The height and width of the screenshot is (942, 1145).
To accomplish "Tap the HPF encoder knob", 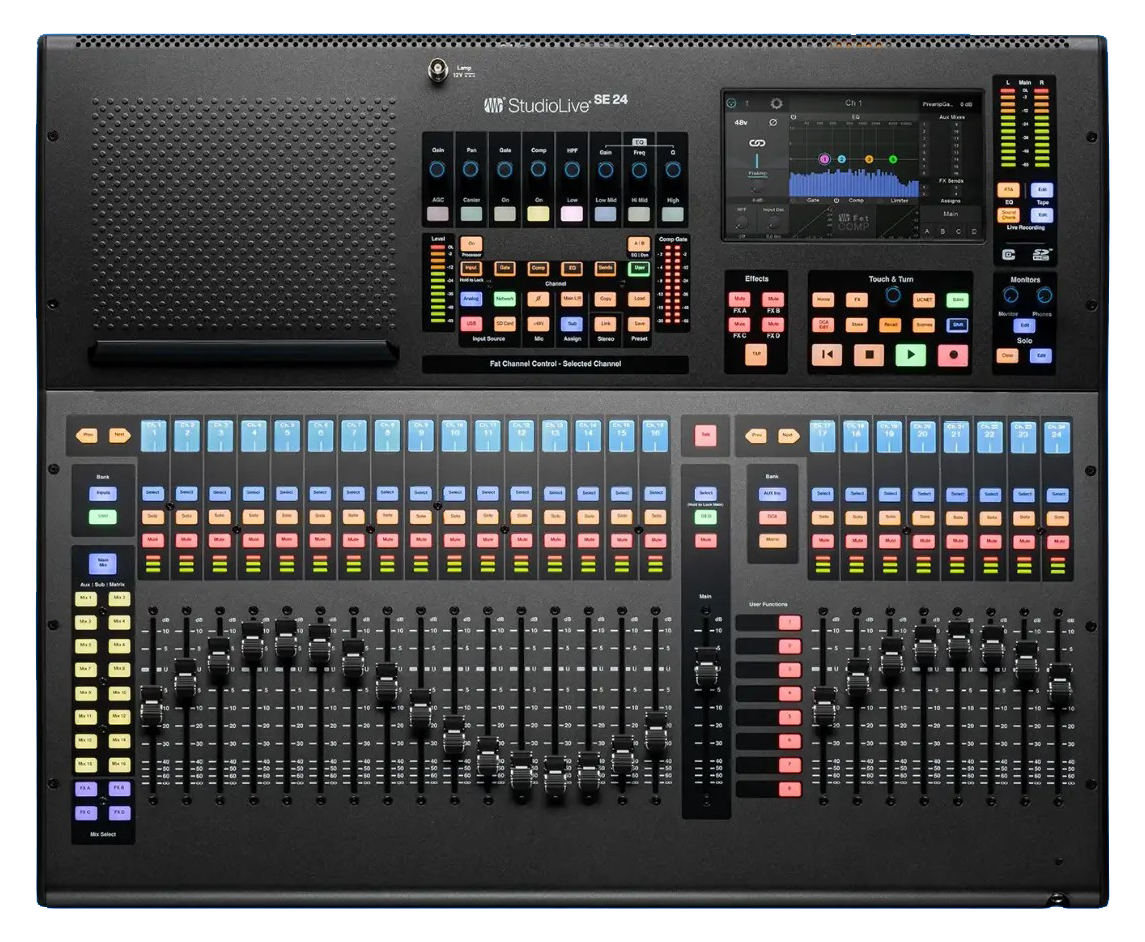I will (x=572, y=169).
